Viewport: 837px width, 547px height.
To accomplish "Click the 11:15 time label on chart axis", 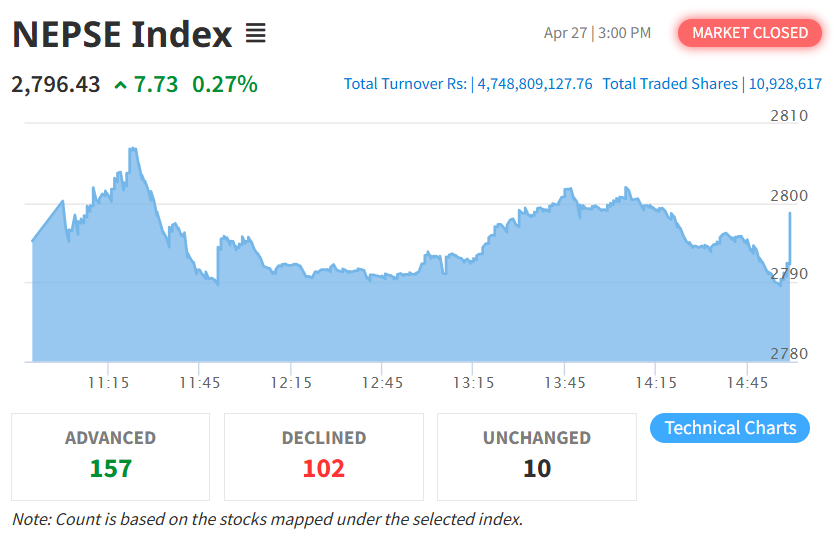I will tap(108, 383).
